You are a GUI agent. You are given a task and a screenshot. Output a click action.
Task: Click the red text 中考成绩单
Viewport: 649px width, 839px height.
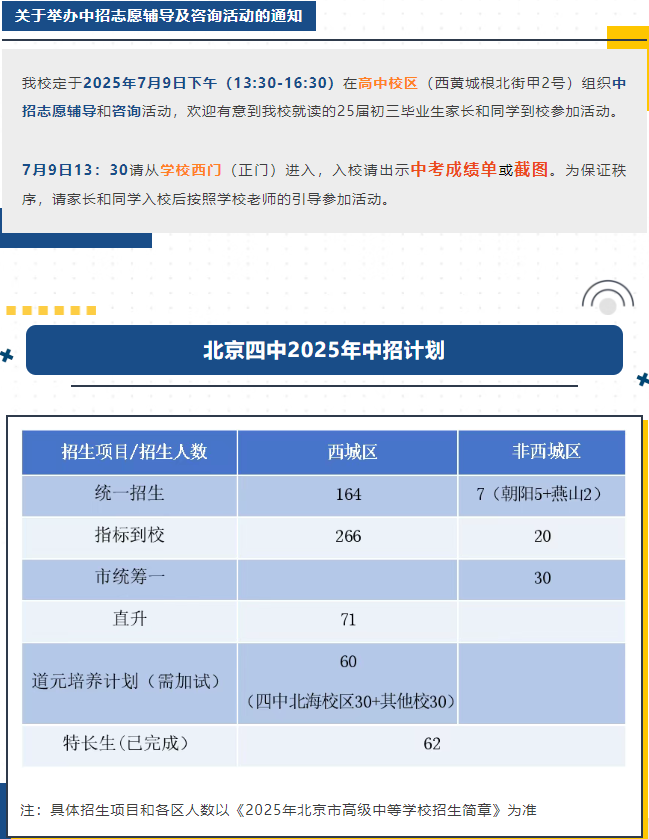454,169
